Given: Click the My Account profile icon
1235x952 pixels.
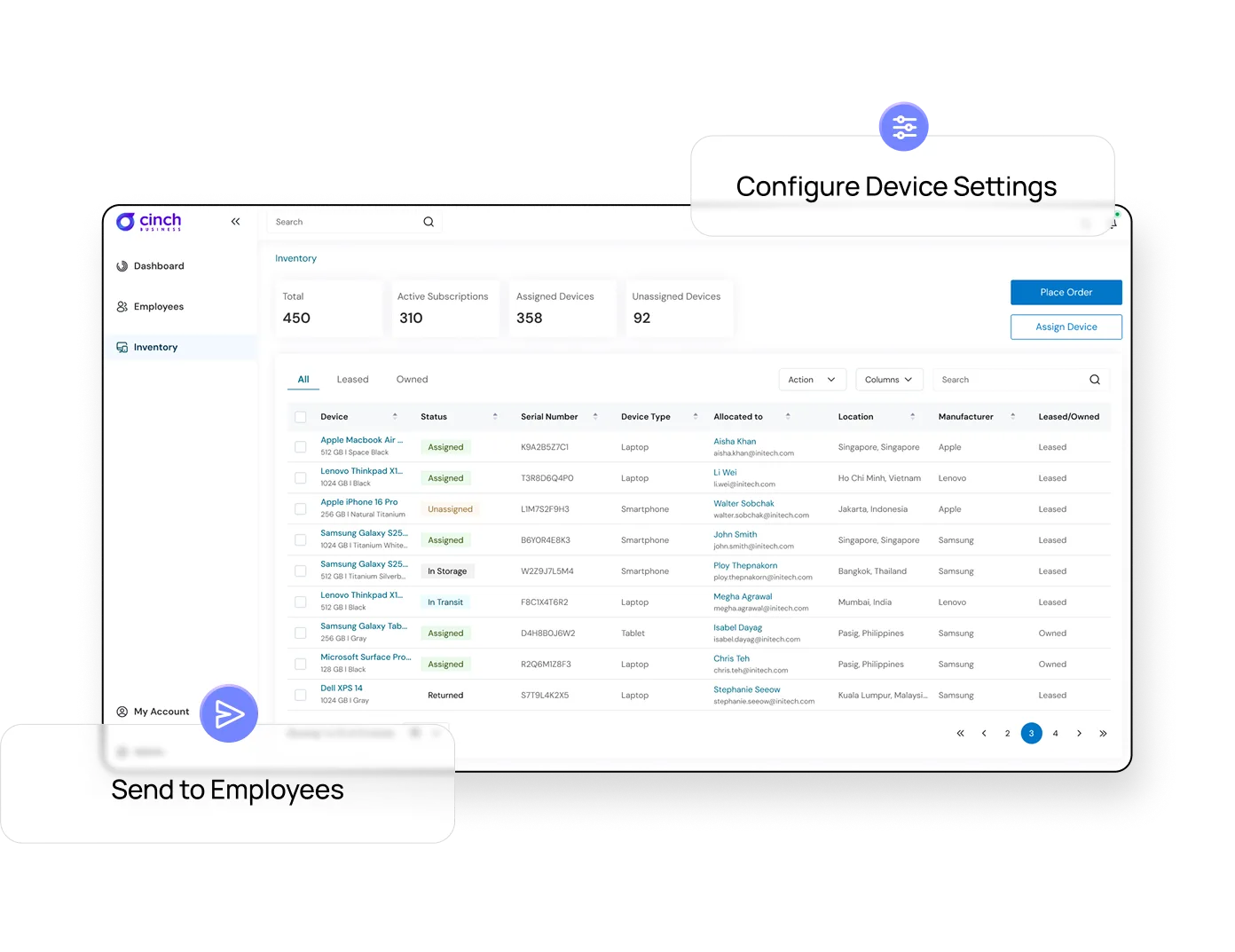Looking at the screenshot, I should (122, 712).
